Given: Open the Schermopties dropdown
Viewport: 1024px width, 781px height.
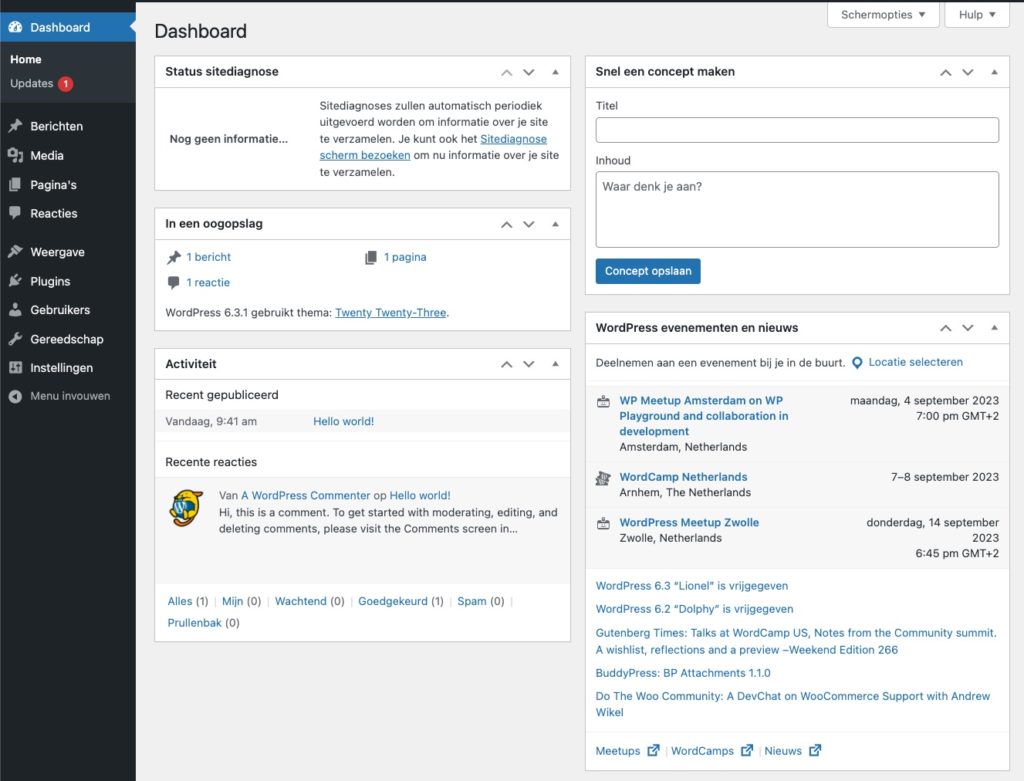Looking at the screenshot, I should coord(883,15).
